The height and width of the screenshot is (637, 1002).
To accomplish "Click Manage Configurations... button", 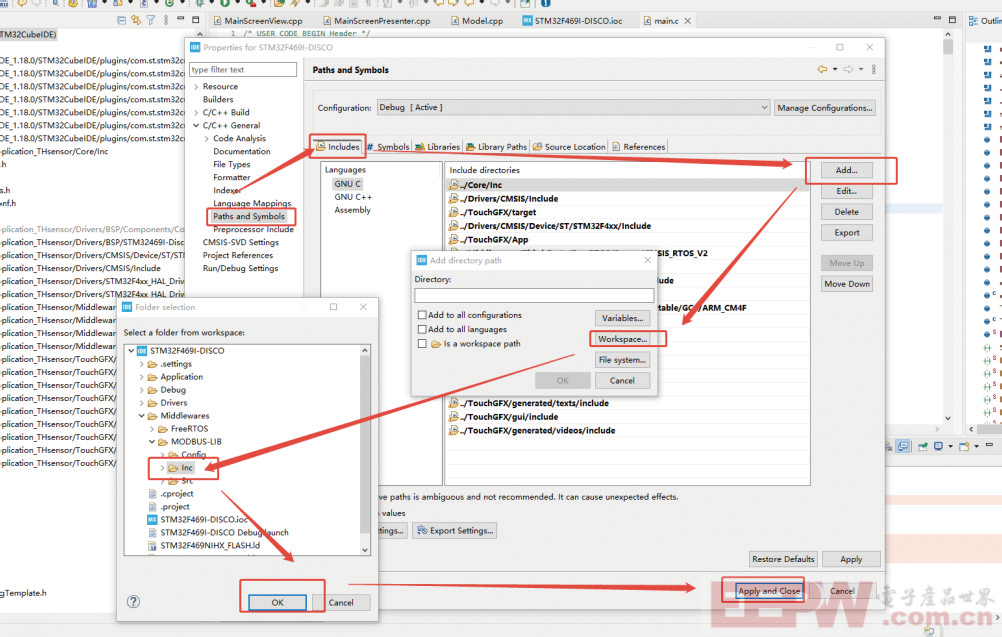I will [x=825, y=108].
